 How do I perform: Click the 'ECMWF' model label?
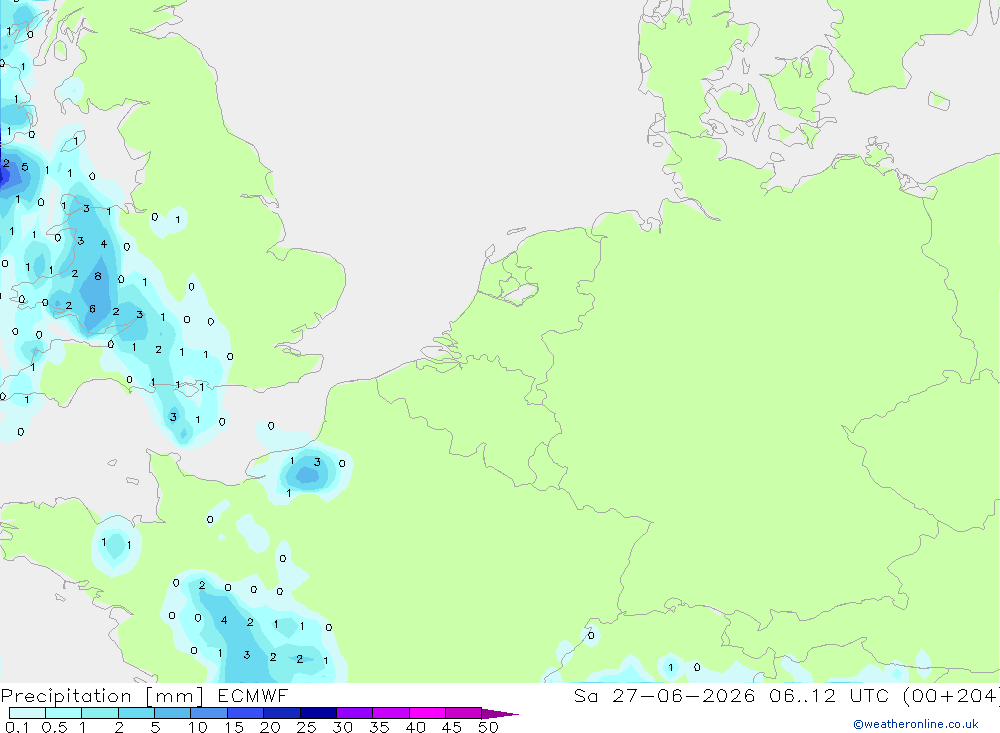(x=253, y=695)
